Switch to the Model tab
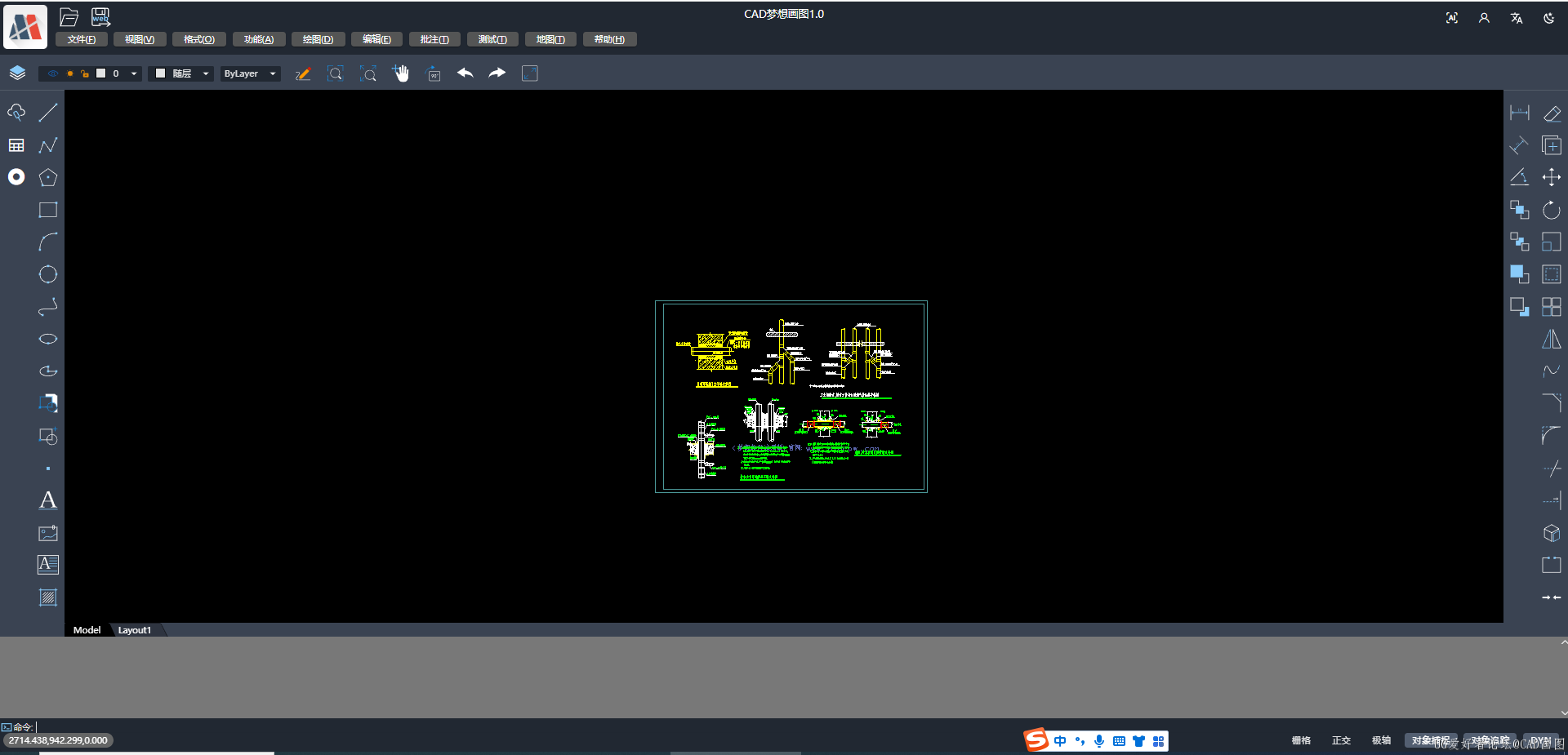The width and height of the screenshot is (1568, 755). (x=87, y=630)
